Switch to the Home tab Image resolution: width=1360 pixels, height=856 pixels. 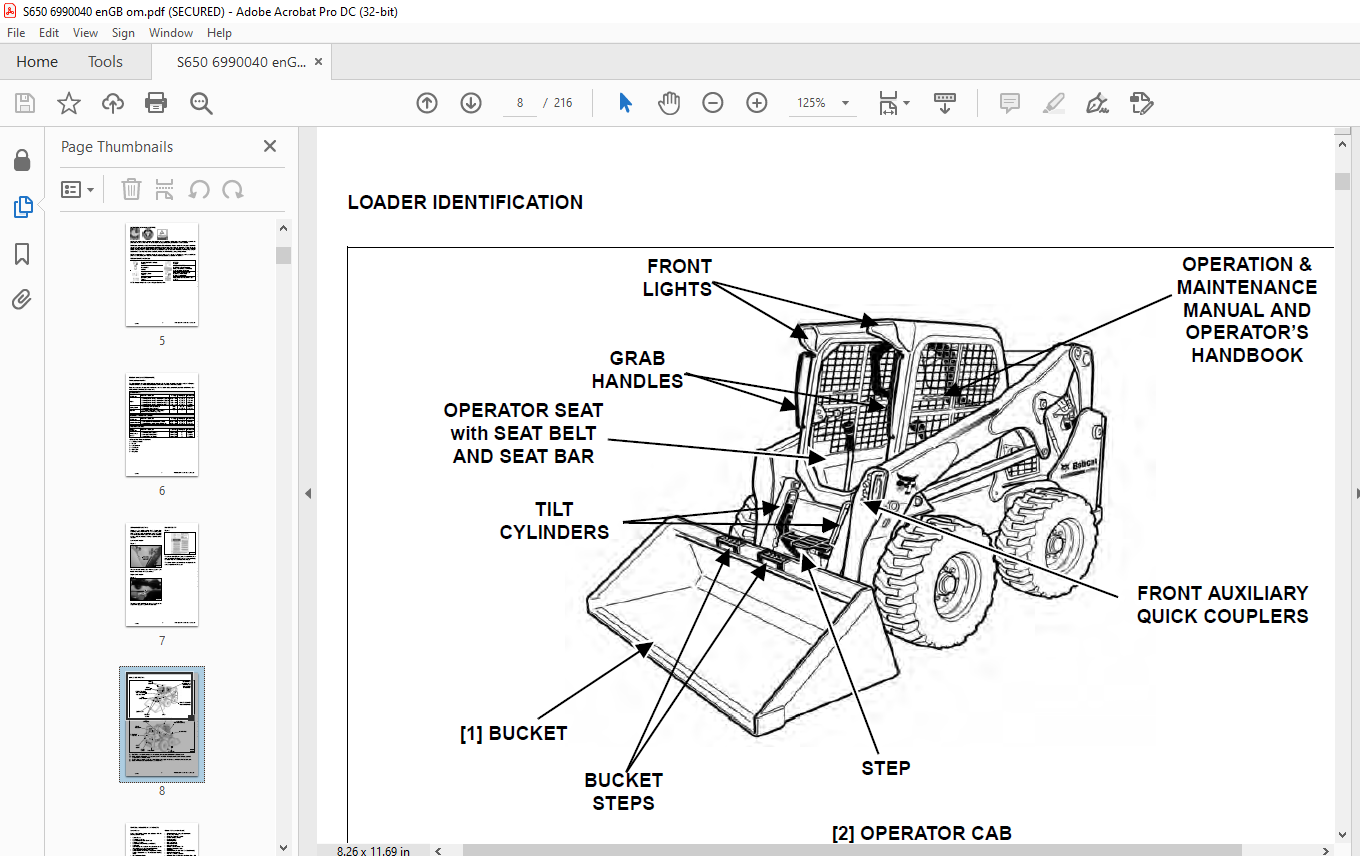click(x=37, y=62)
